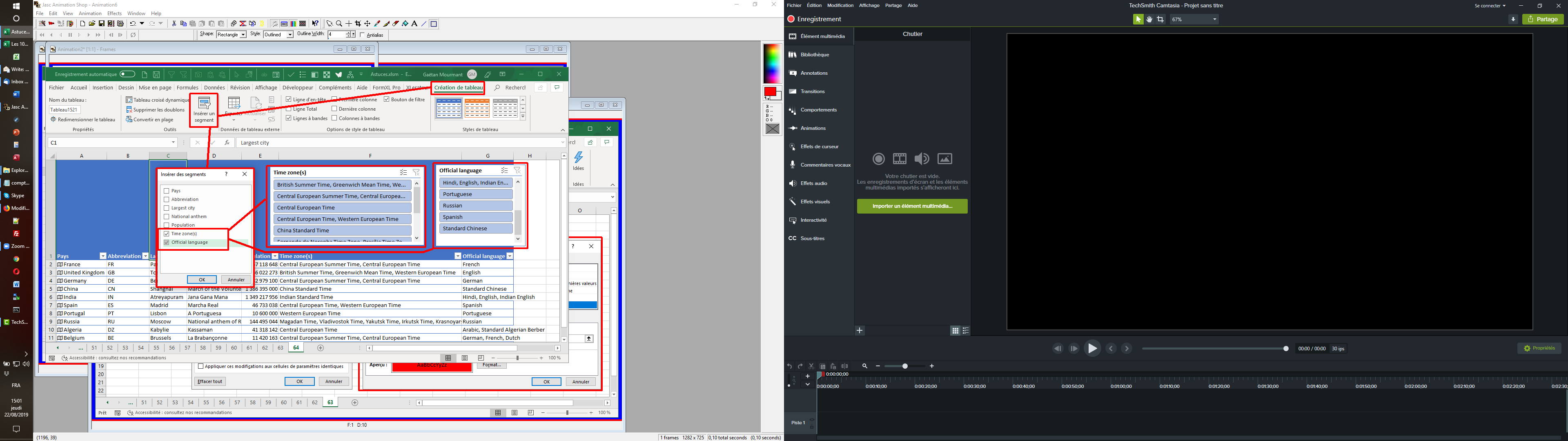Open Camtasia Modification menu
This screenshot has height=441, width=1568.
click(x=840, y=5)
